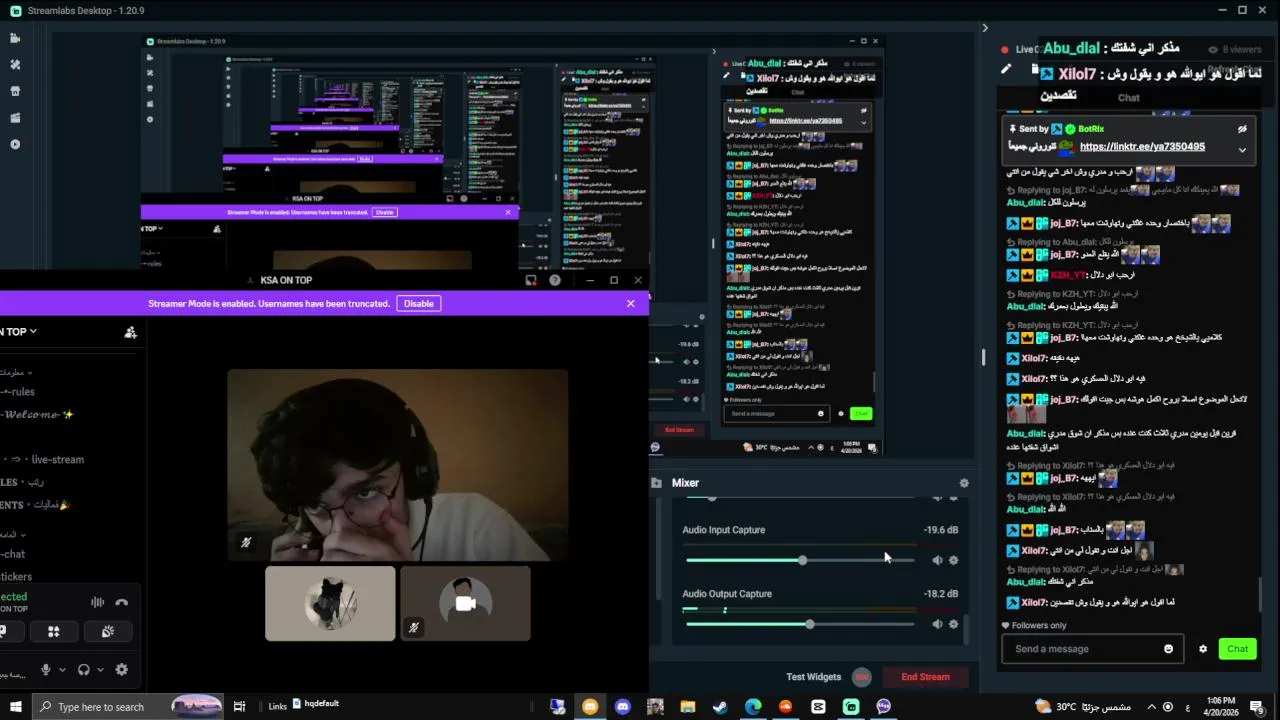Switch to the Chat tab in chat panel
Viewport: 1280px width, 720px height.
[x=1129, y=97]
